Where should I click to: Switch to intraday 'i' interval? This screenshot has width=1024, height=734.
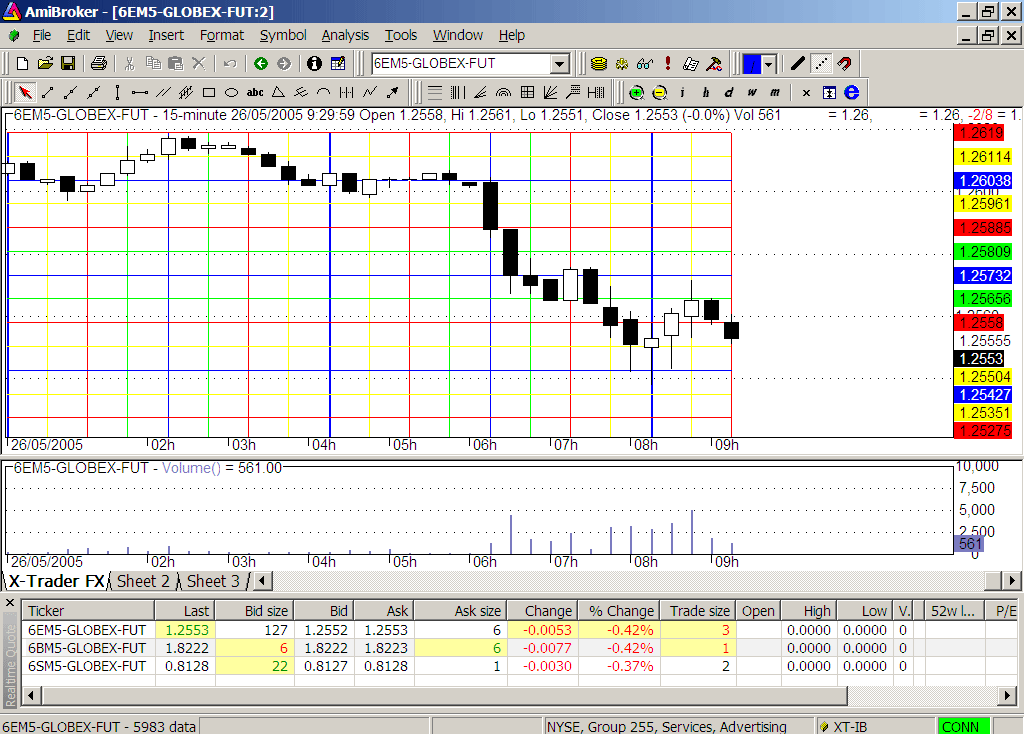(682, 93)
